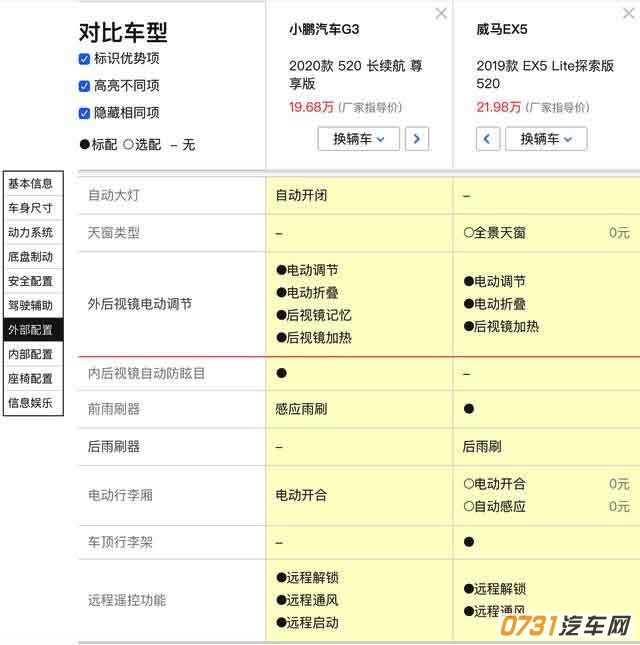Click the 电动行李厢 row label

(121, 495)
